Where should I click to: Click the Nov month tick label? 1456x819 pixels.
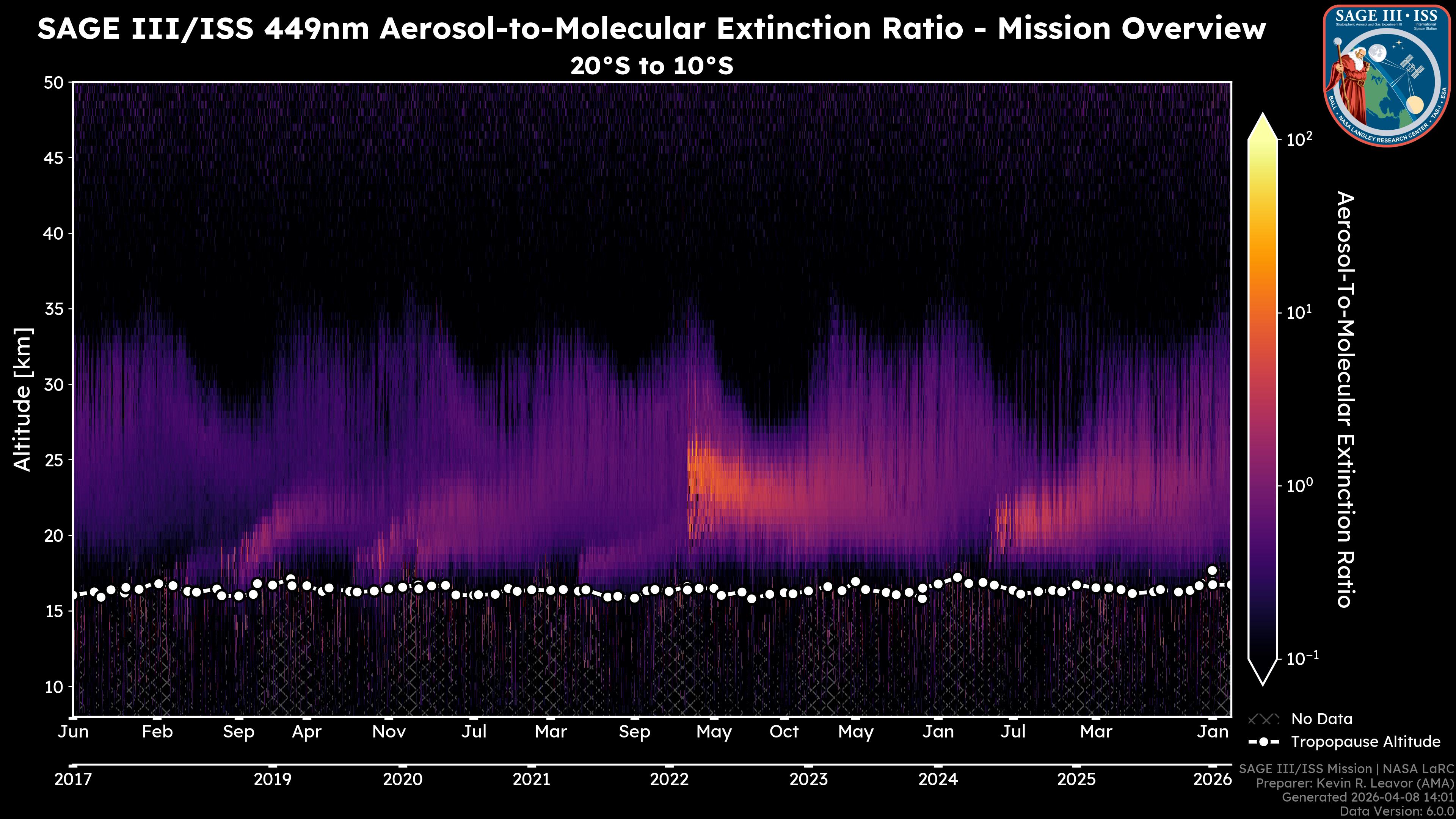coord(389,732)
